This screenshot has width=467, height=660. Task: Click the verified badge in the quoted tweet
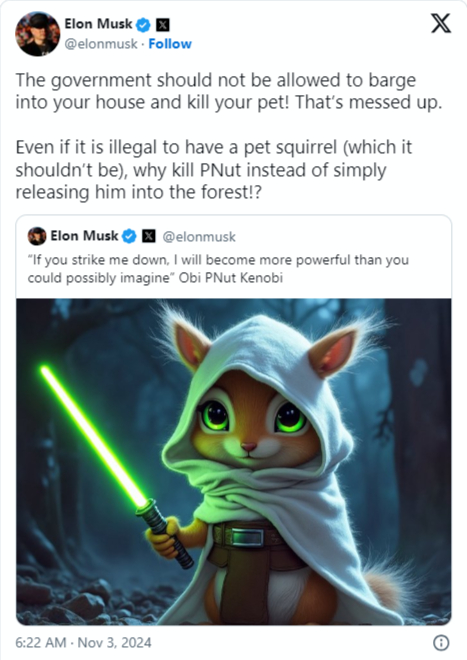[x=129, y=237]
